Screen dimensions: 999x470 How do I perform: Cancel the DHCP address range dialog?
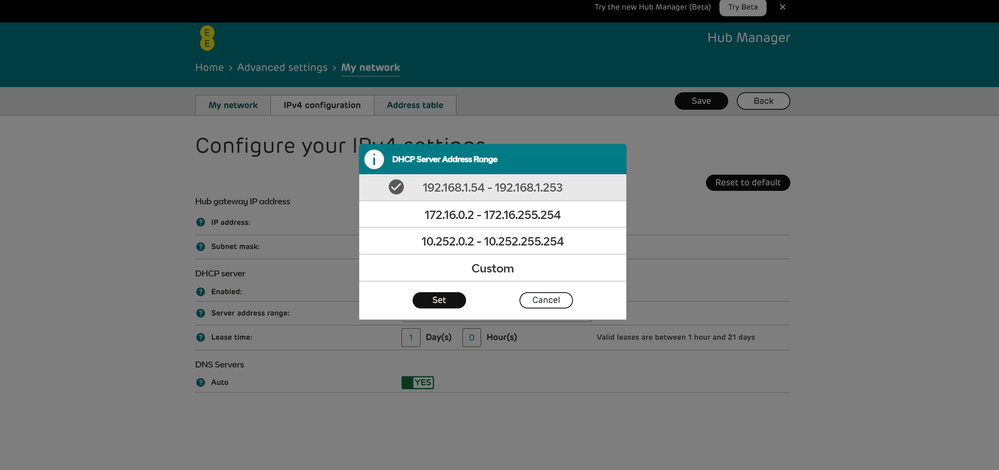[x=546, y=300]
